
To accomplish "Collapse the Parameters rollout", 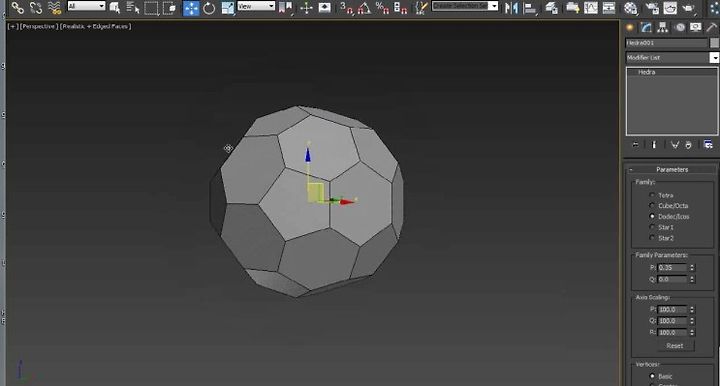I will point(672,169).
